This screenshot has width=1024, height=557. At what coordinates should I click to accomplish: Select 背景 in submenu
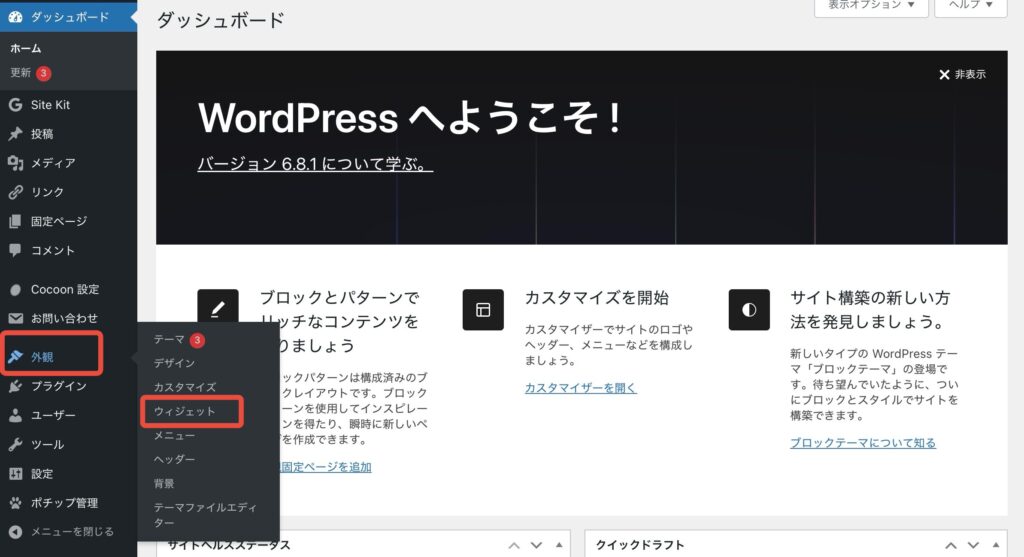click(x=164, y=484)
